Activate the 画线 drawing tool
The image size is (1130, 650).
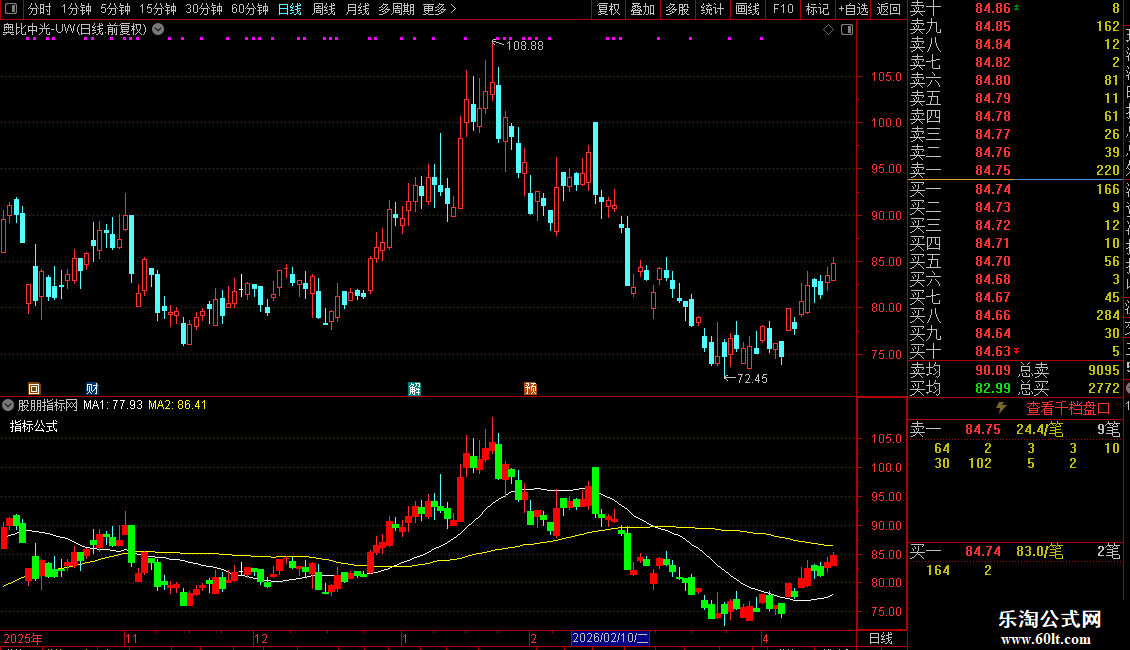tap(747, 9)
